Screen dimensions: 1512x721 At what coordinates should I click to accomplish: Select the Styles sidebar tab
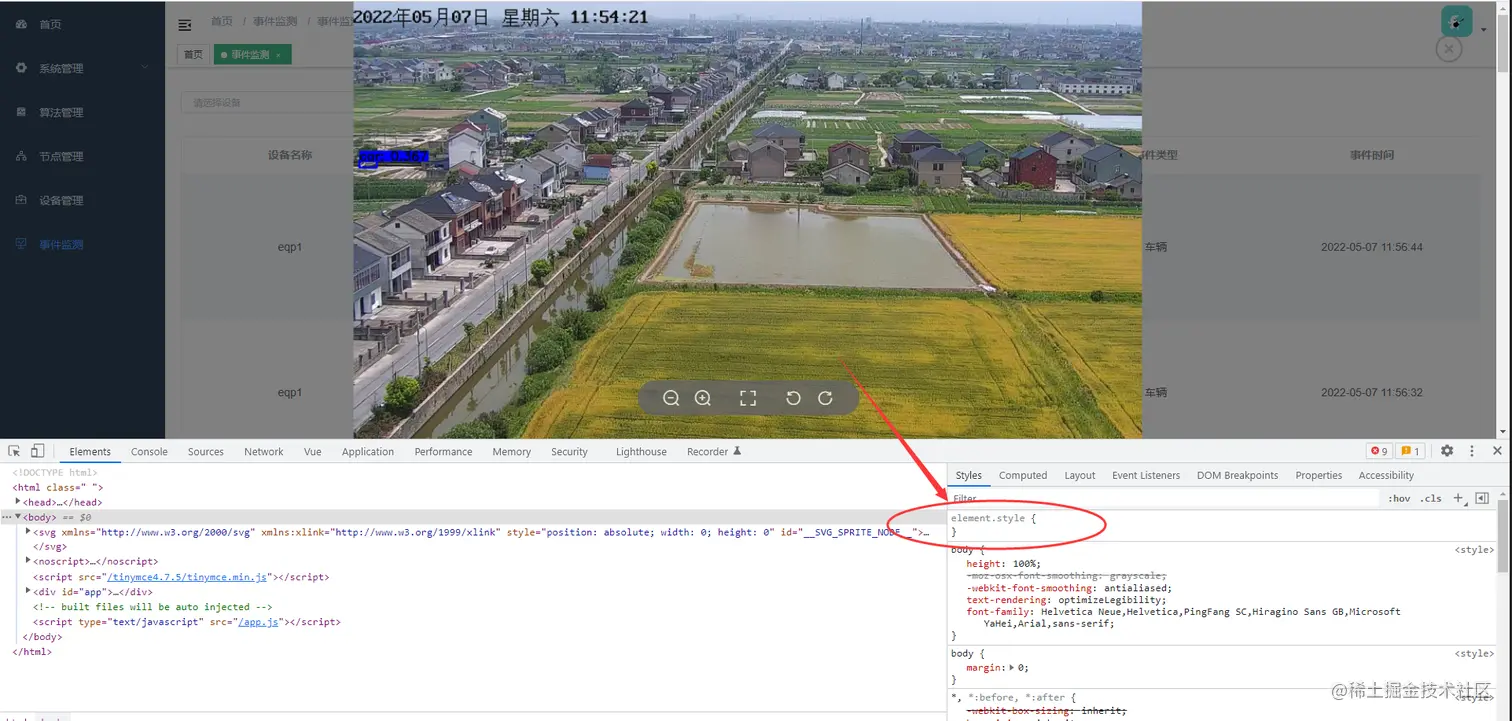pos(968,475)
